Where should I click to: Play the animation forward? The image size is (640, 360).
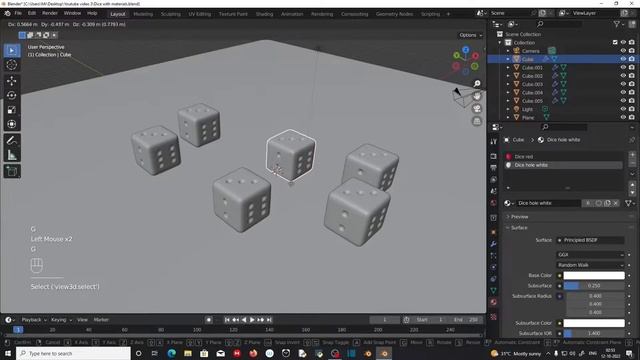click(x=252, y=320)
